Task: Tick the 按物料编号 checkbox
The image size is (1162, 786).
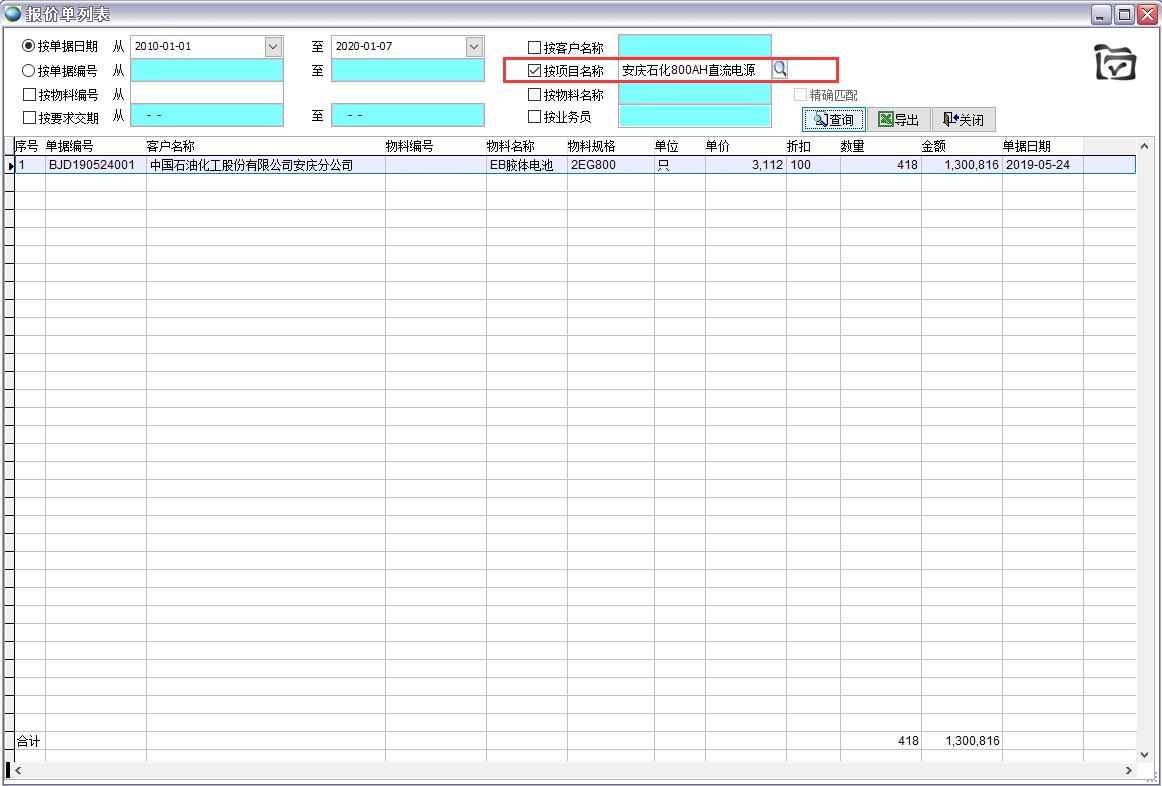Action: pyautogui.click(x=29, y=95)
